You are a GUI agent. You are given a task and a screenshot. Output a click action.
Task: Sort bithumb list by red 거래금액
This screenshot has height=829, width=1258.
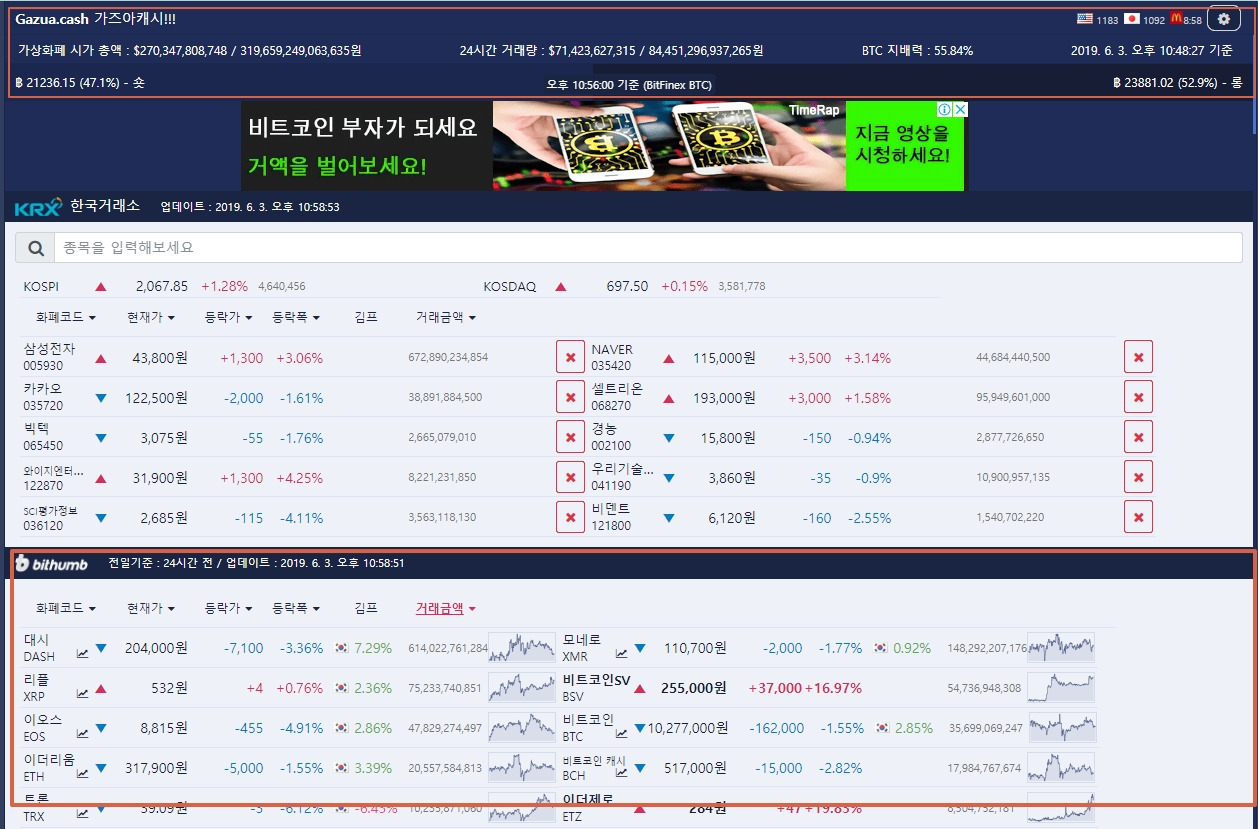point(446,608)
